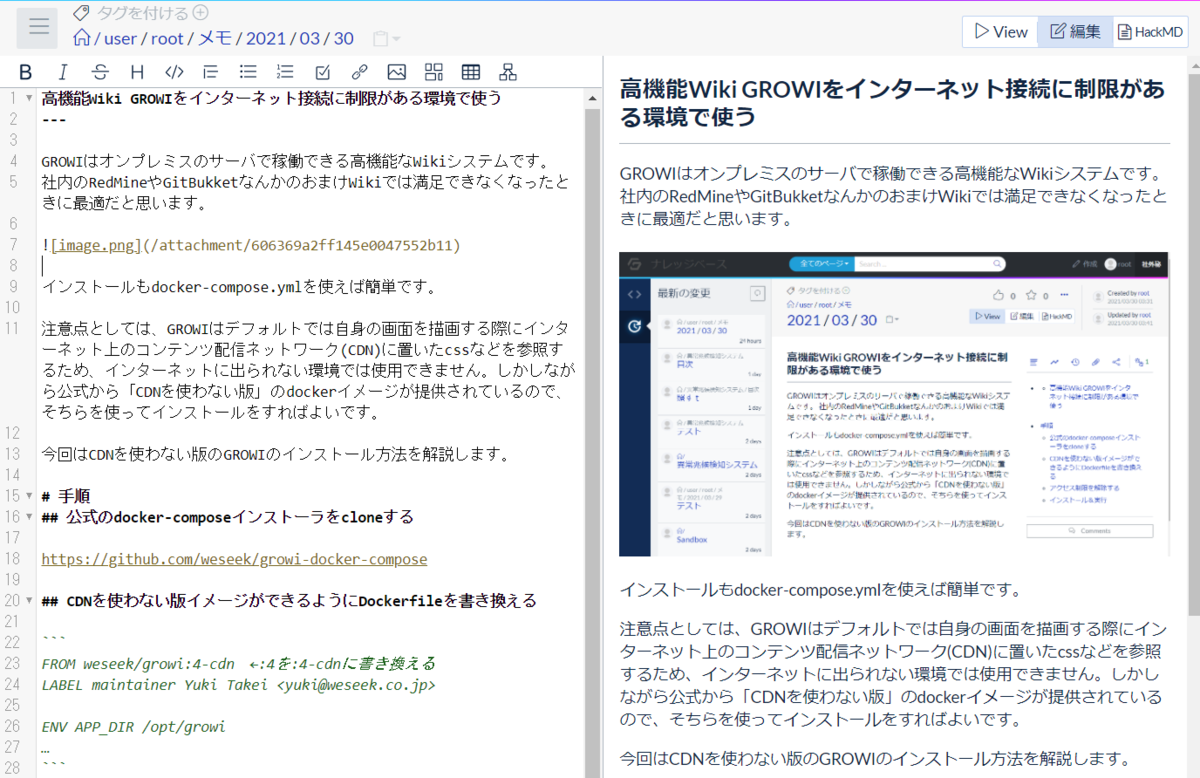Collapse fold arrow at line 1
1200x778 pixels.
pyautogui.click(x=31, y=98)
